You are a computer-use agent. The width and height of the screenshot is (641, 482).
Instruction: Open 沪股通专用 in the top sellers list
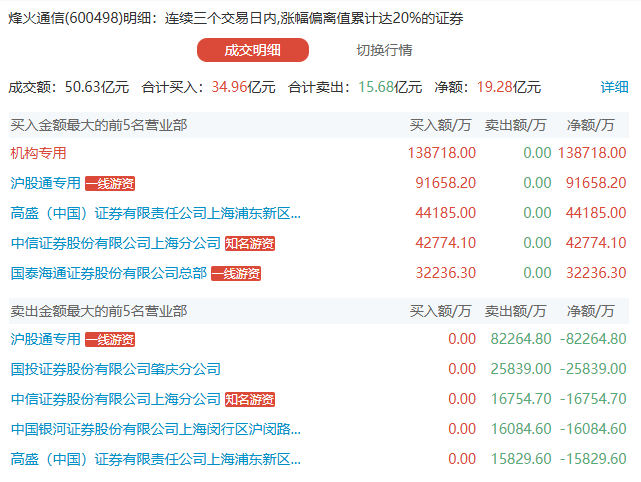point(45,339)
